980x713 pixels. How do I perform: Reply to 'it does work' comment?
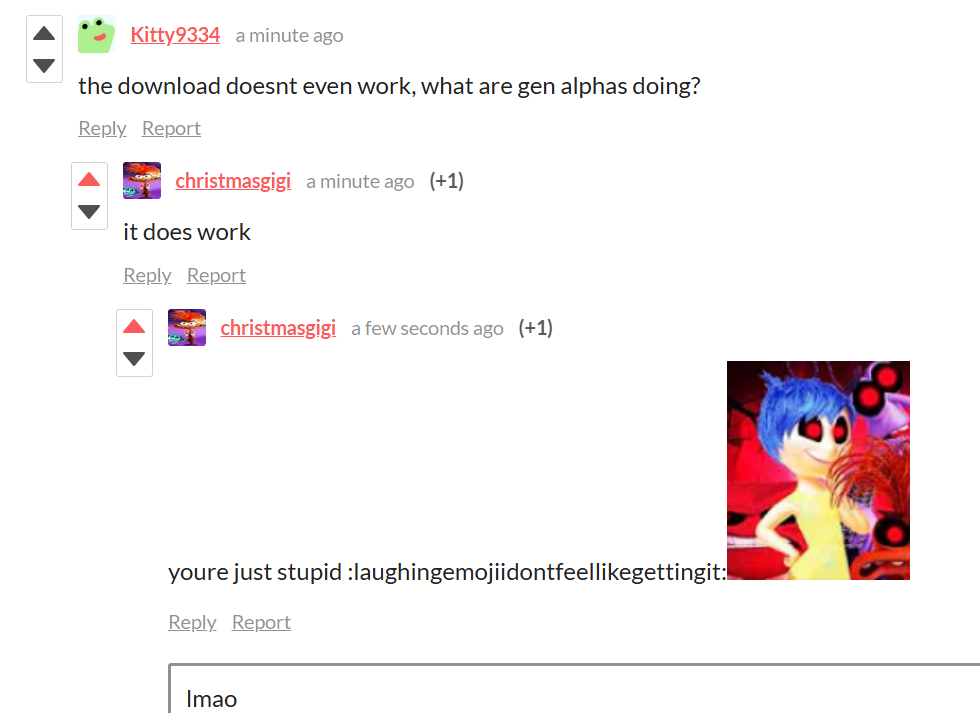[148, 276]
